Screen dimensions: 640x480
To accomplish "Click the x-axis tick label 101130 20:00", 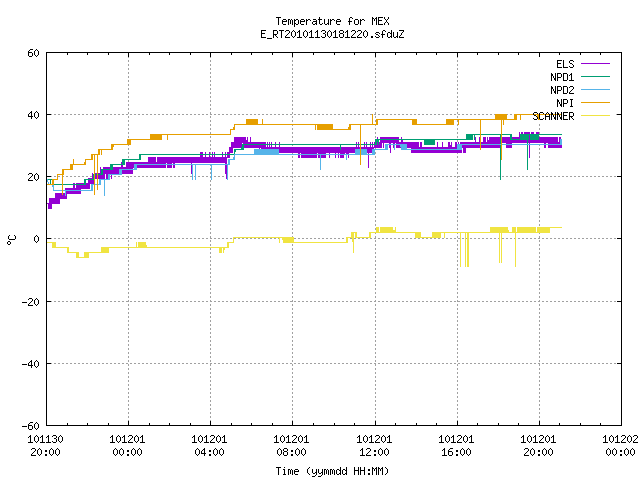I will (x=45, y=446).
